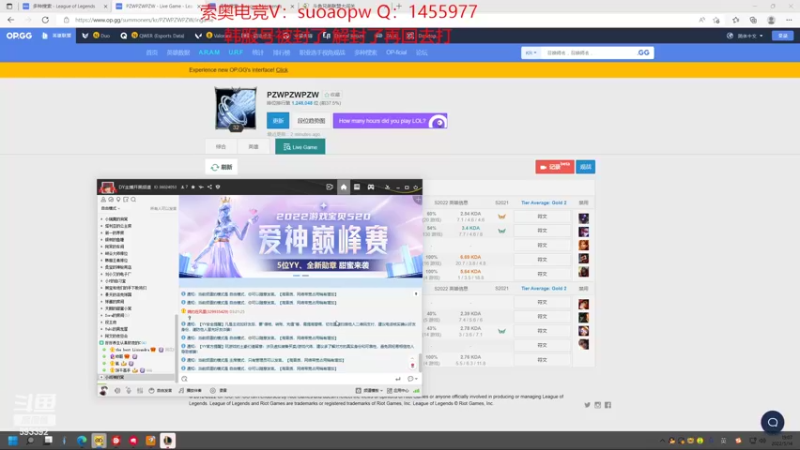Screen dimensions: 800x450
Task: Open a new browser tab
Action: (x=398, y=6)
